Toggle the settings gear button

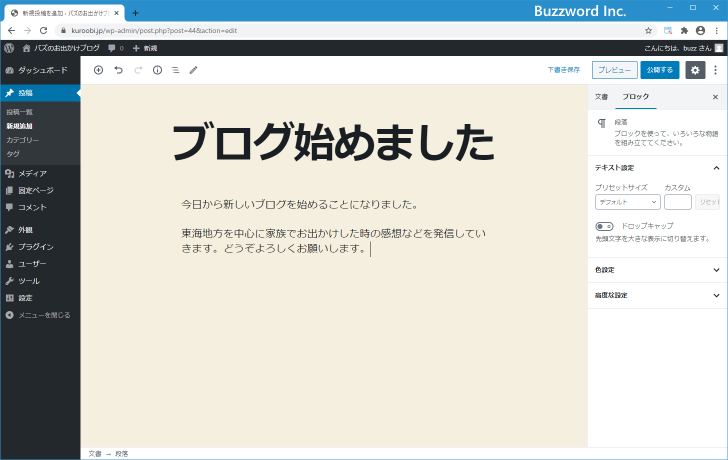coord(695,70)
